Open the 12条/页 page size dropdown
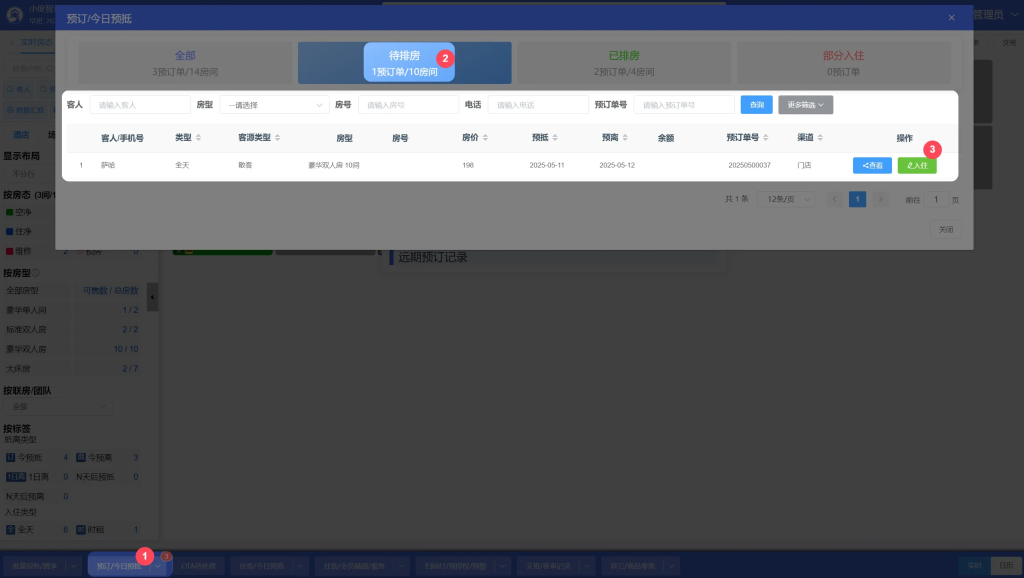Viewport: 1024px width, 578px height. point(787,199)
